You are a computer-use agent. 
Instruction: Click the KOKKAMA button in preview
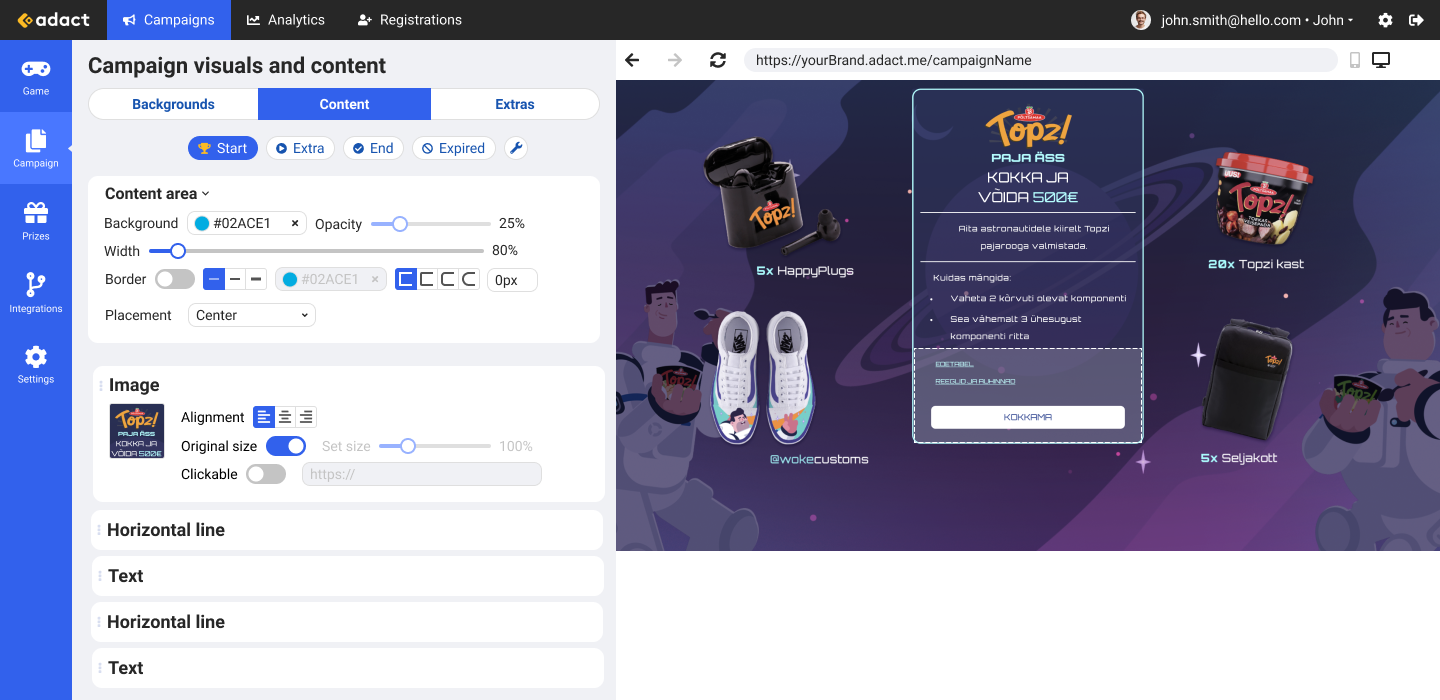pyautogui.click(x=1028, y=417)
